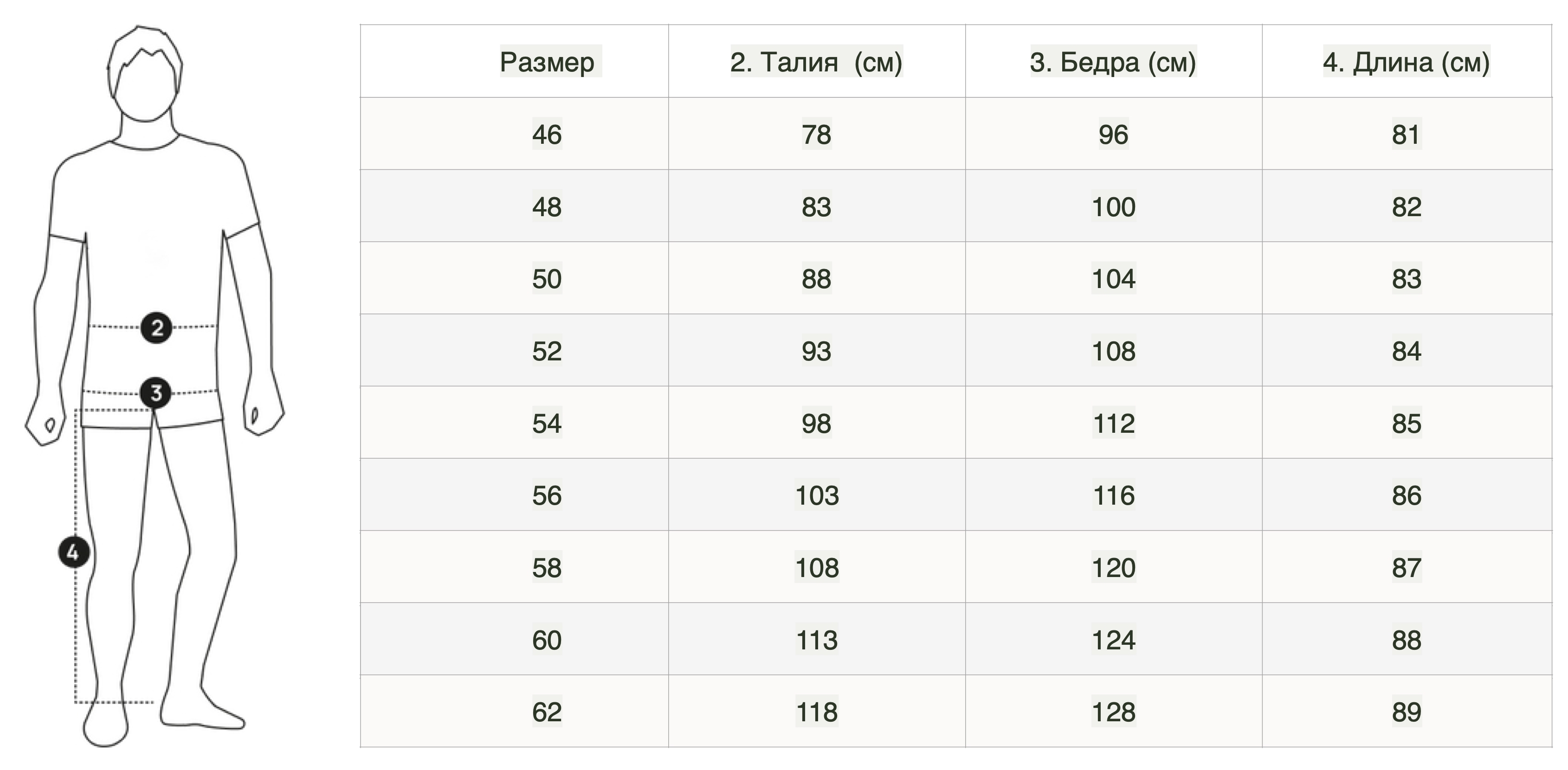Select the 2. Талия (см) header
Viewport: 1568px width, 770px height.
[x=816, y=61]
